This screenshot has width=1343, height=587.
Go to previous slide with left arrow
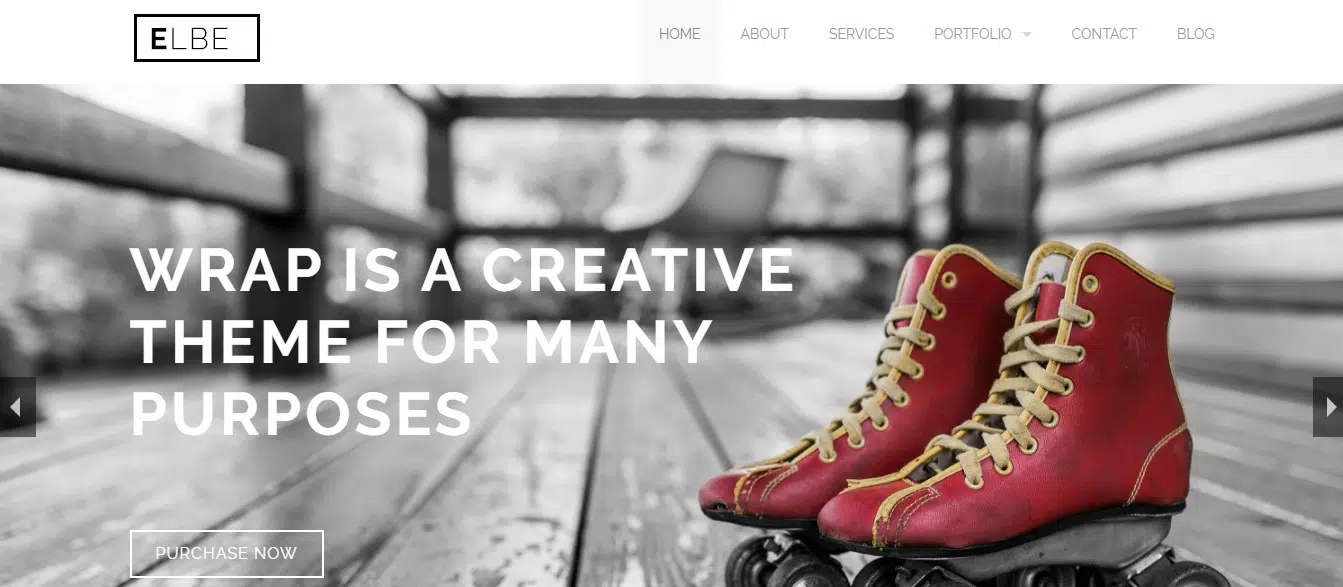(17, 407)
